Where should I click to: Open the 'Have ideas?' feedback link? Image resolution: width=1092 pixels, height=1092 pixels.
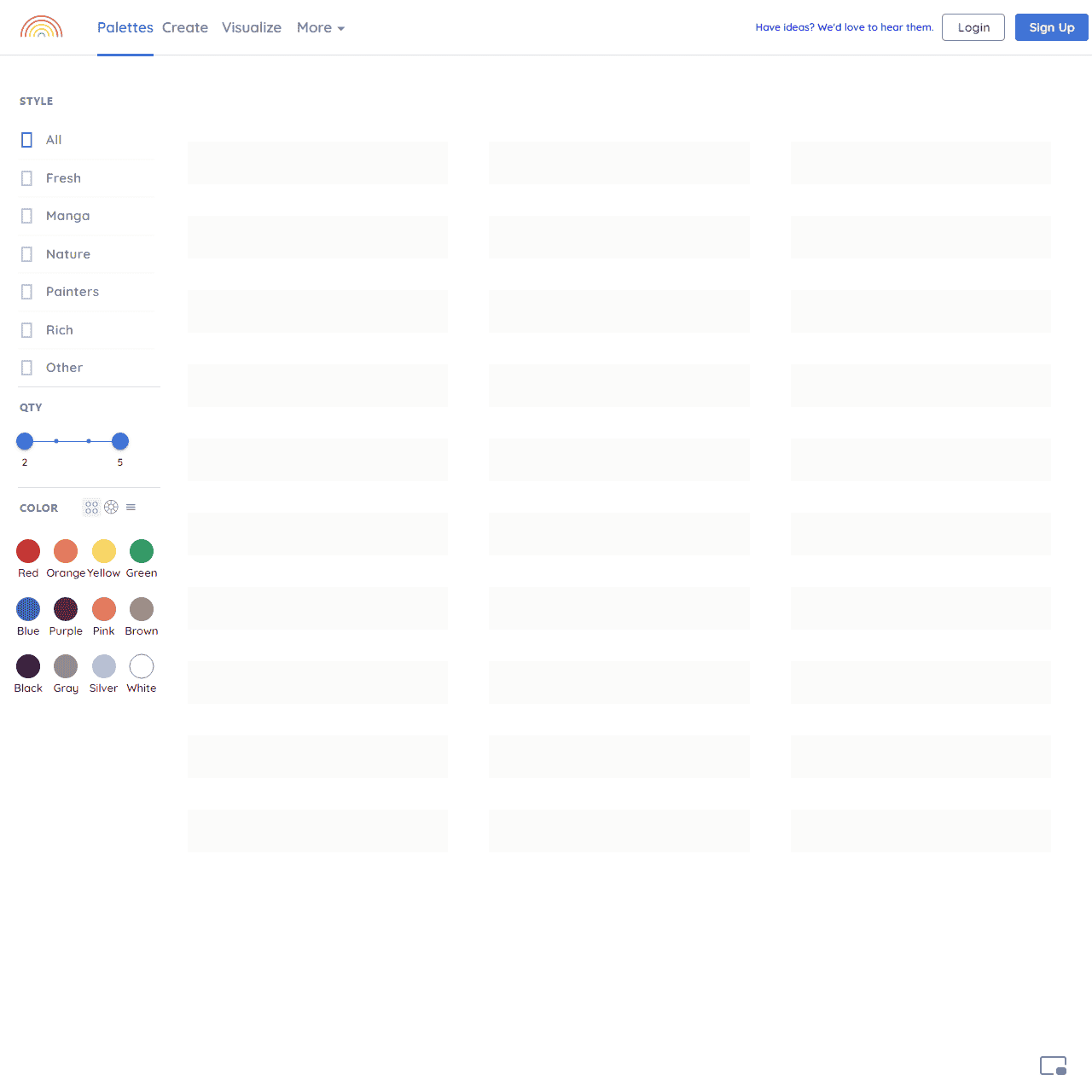(x=844, y=27)
